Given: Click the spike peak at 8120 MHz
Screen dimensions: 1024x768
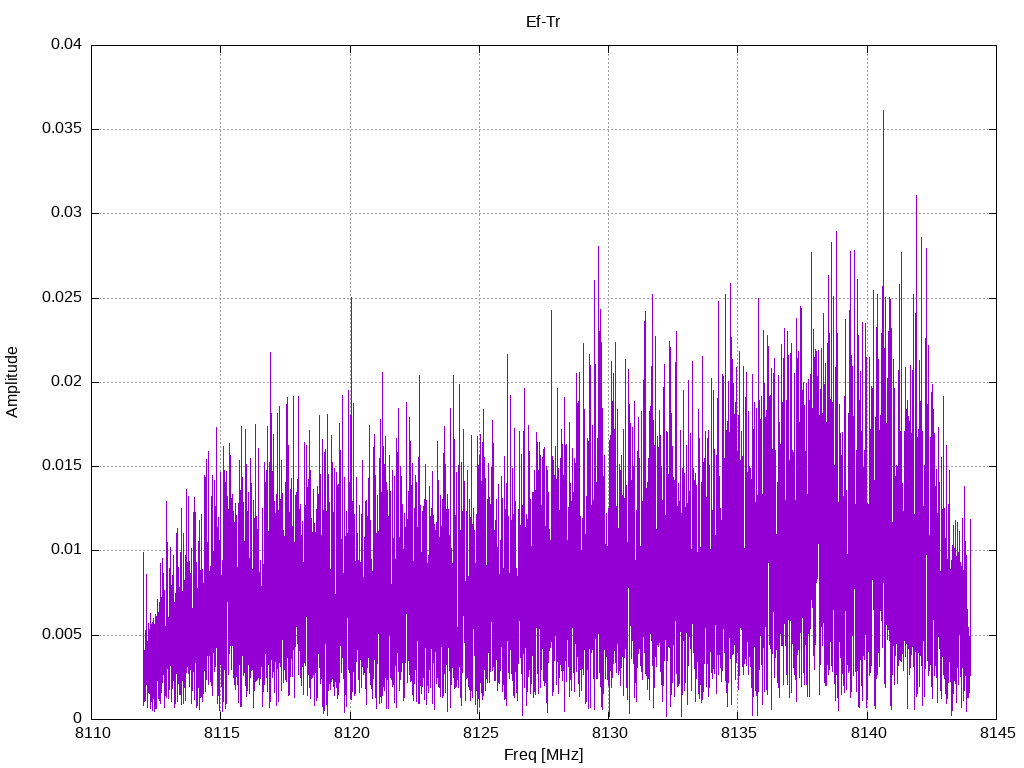Looking at the screenshot, I should [351, 300].
